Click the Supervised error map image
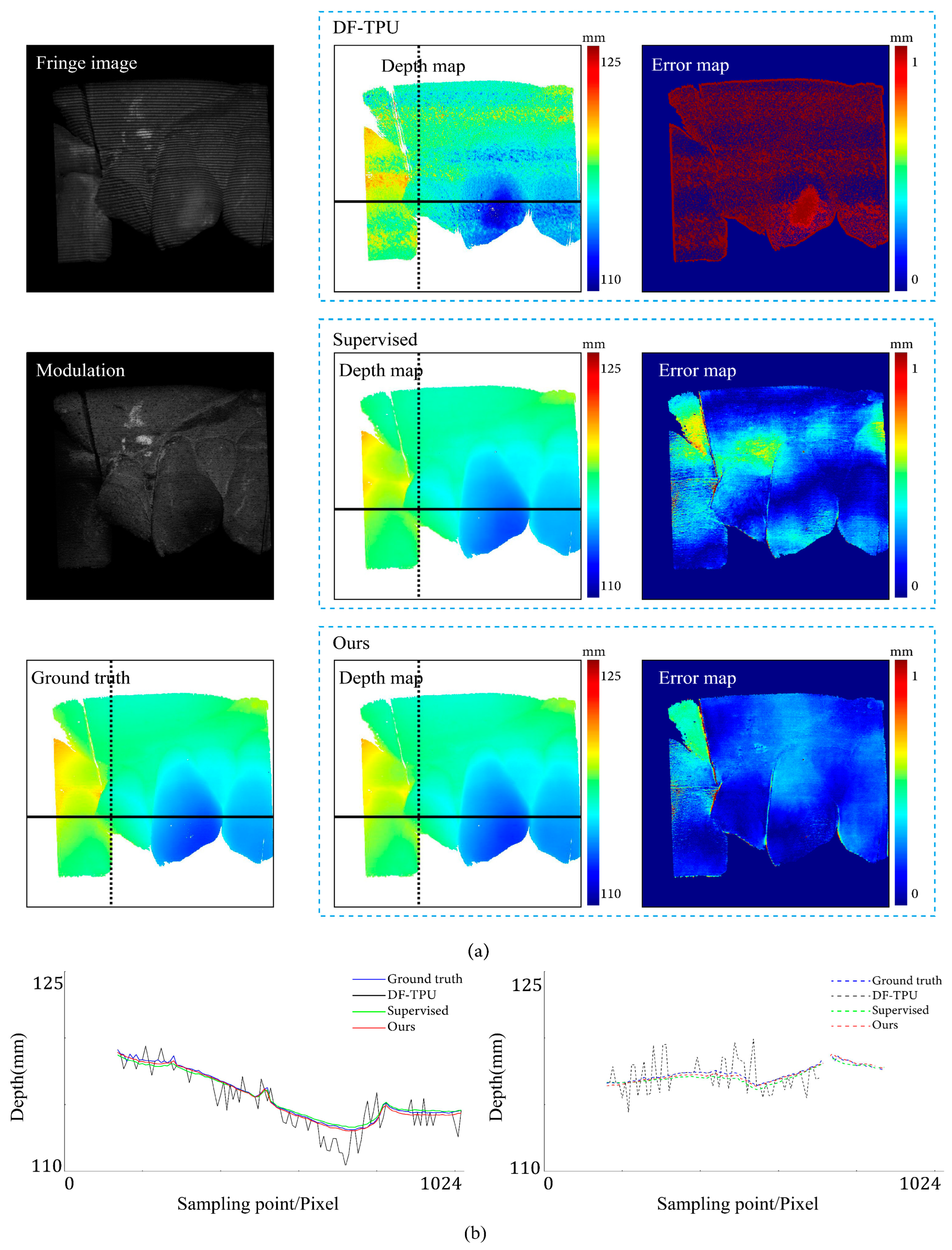The height and width of the screenshot is (1250, 952). (765, 476)
